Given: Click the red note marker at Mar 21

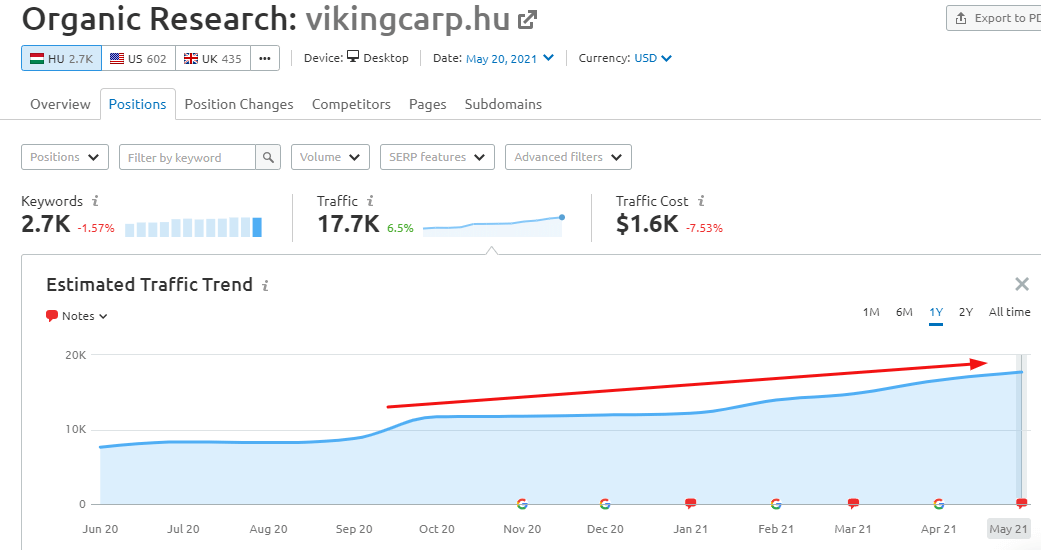Looking at the screenshot, I should tap(853, 504).
